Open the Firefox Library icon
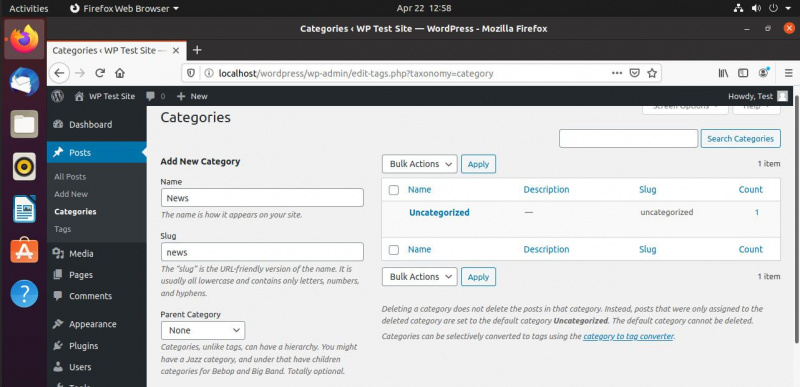 723,73
